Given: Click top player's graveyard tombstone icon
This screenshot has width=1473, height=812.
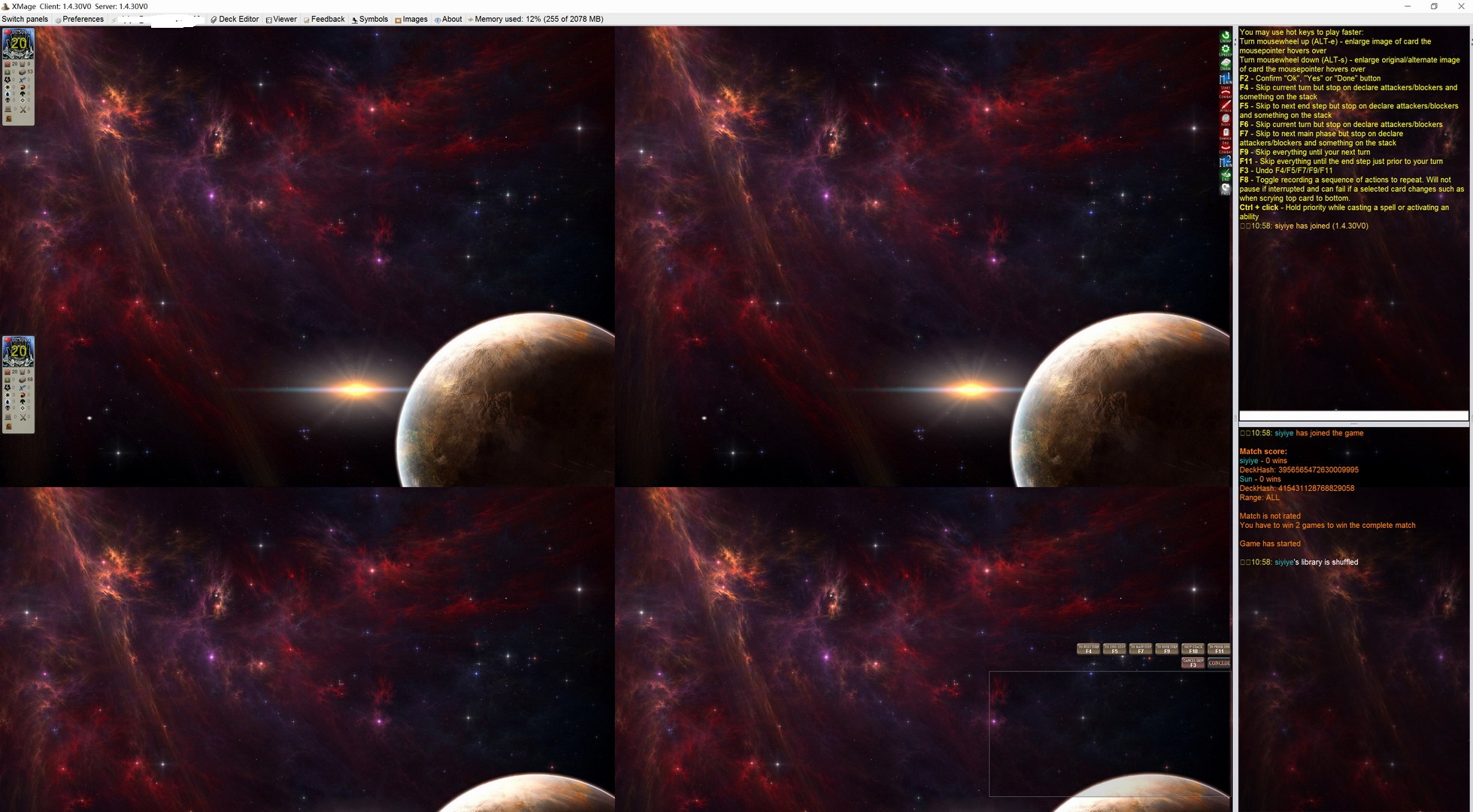Looking at the screenshot, I should 8,108.
